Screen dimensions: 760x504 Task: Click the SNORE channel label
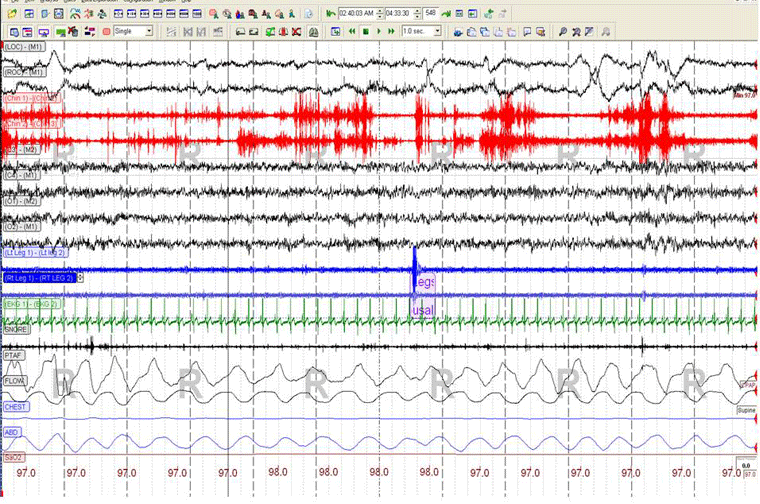point(15,329)
